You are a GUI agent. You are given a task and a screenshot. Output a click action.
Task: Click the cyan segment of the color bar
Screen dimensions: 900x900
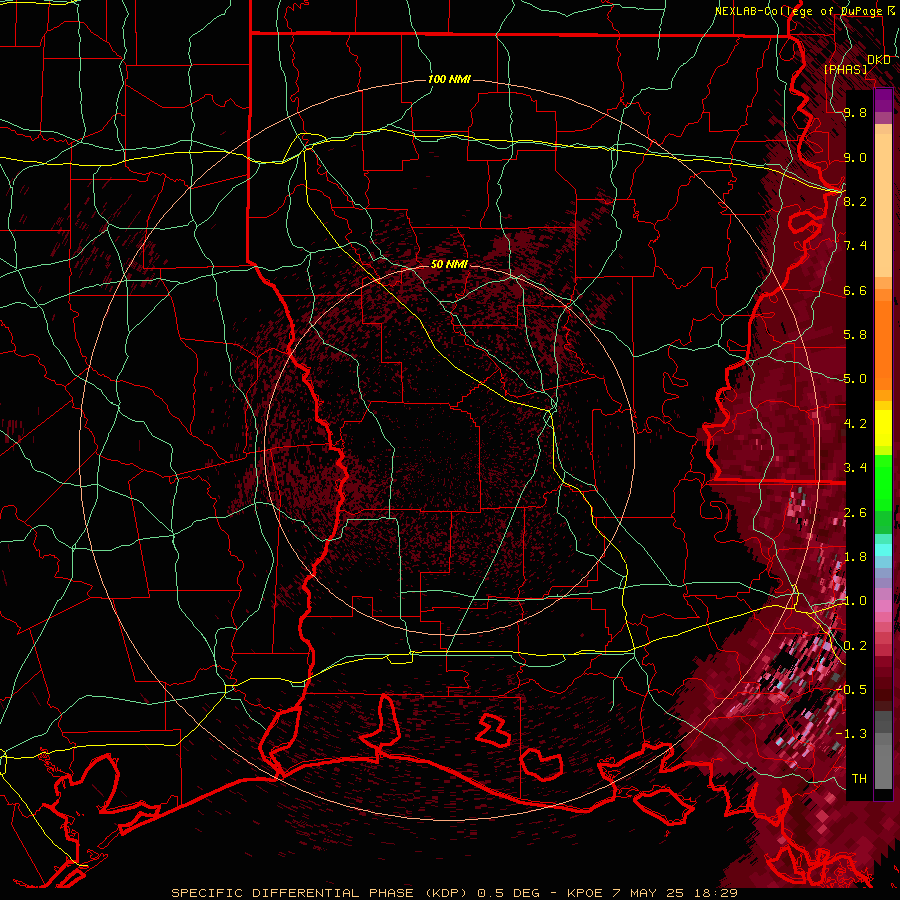pyautogui.click(x=883, y=550)
